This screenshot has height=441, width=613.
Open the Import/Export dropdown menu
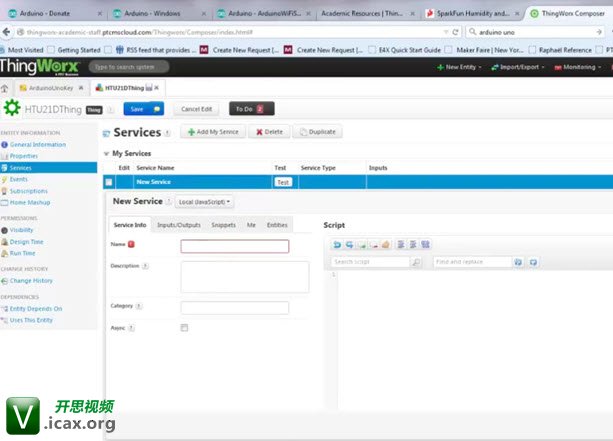point(518,67)
